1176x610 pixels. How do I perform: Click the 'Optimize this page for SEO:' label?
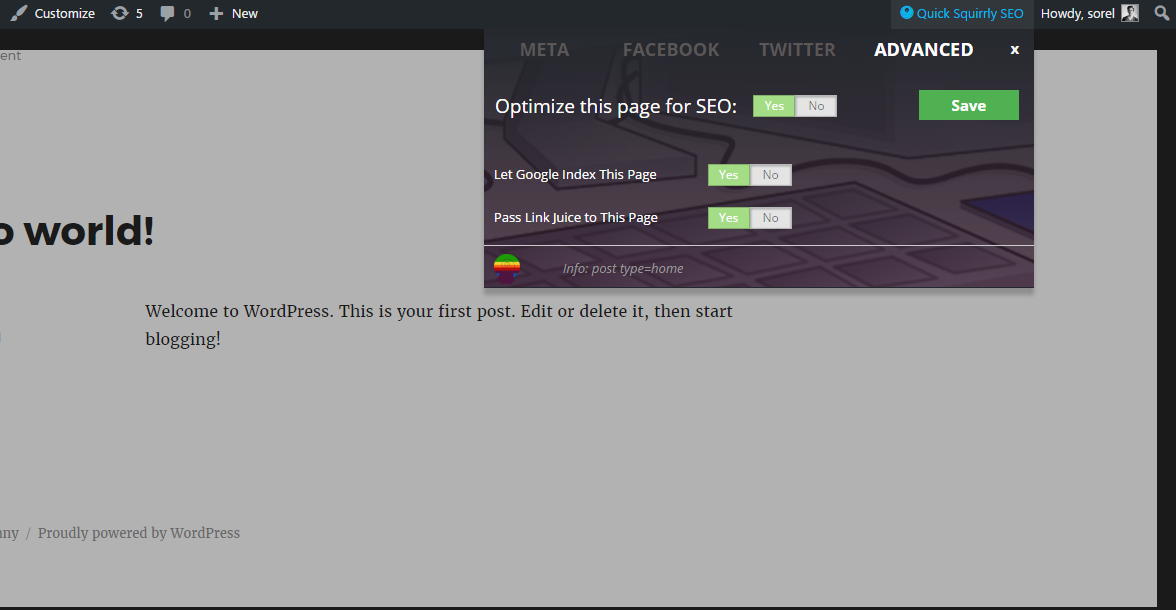tap(616, 107)
